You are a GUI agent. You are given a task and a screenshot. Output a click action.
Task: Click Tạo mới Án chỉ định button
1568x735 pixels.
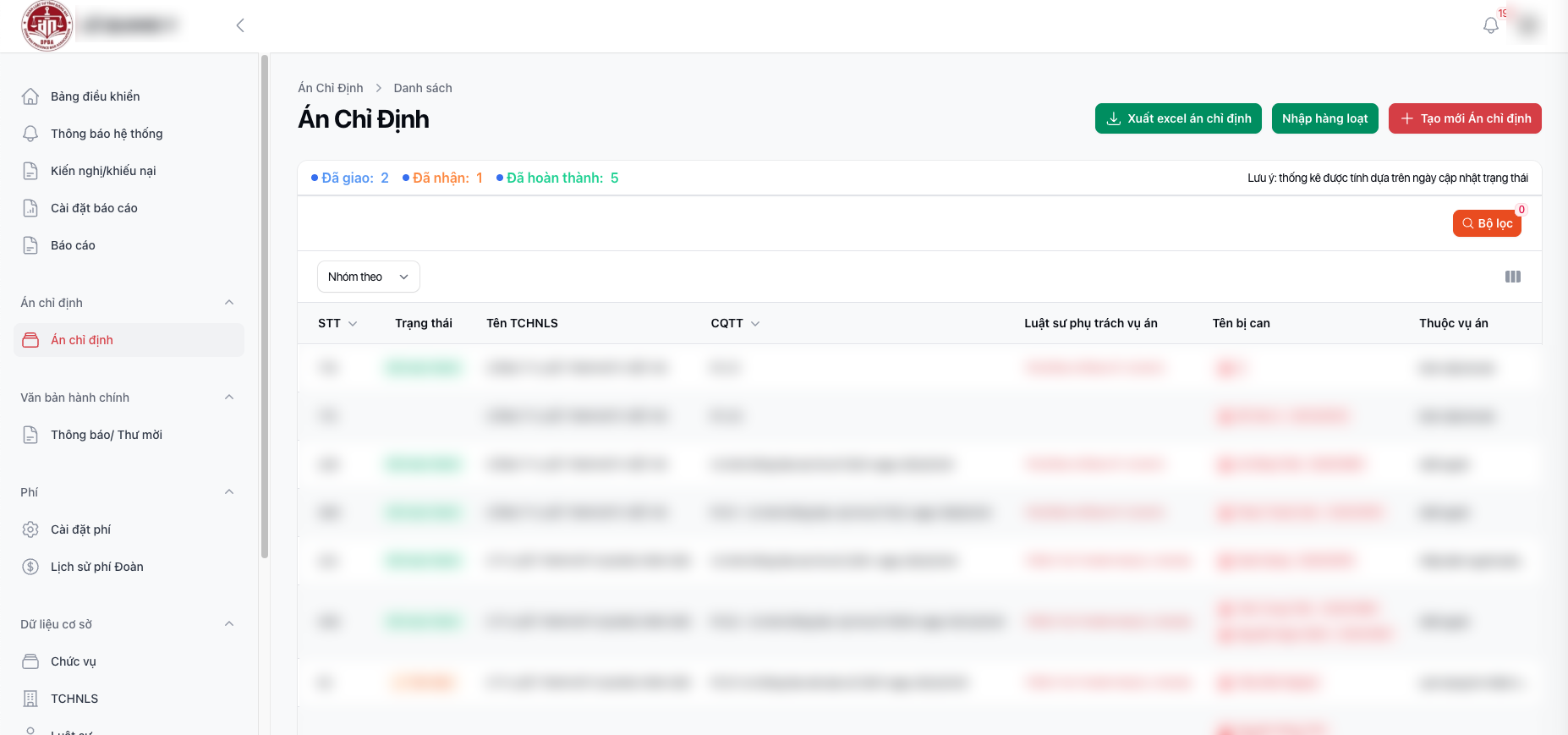pyautogui.click(x=1464, y=118)
